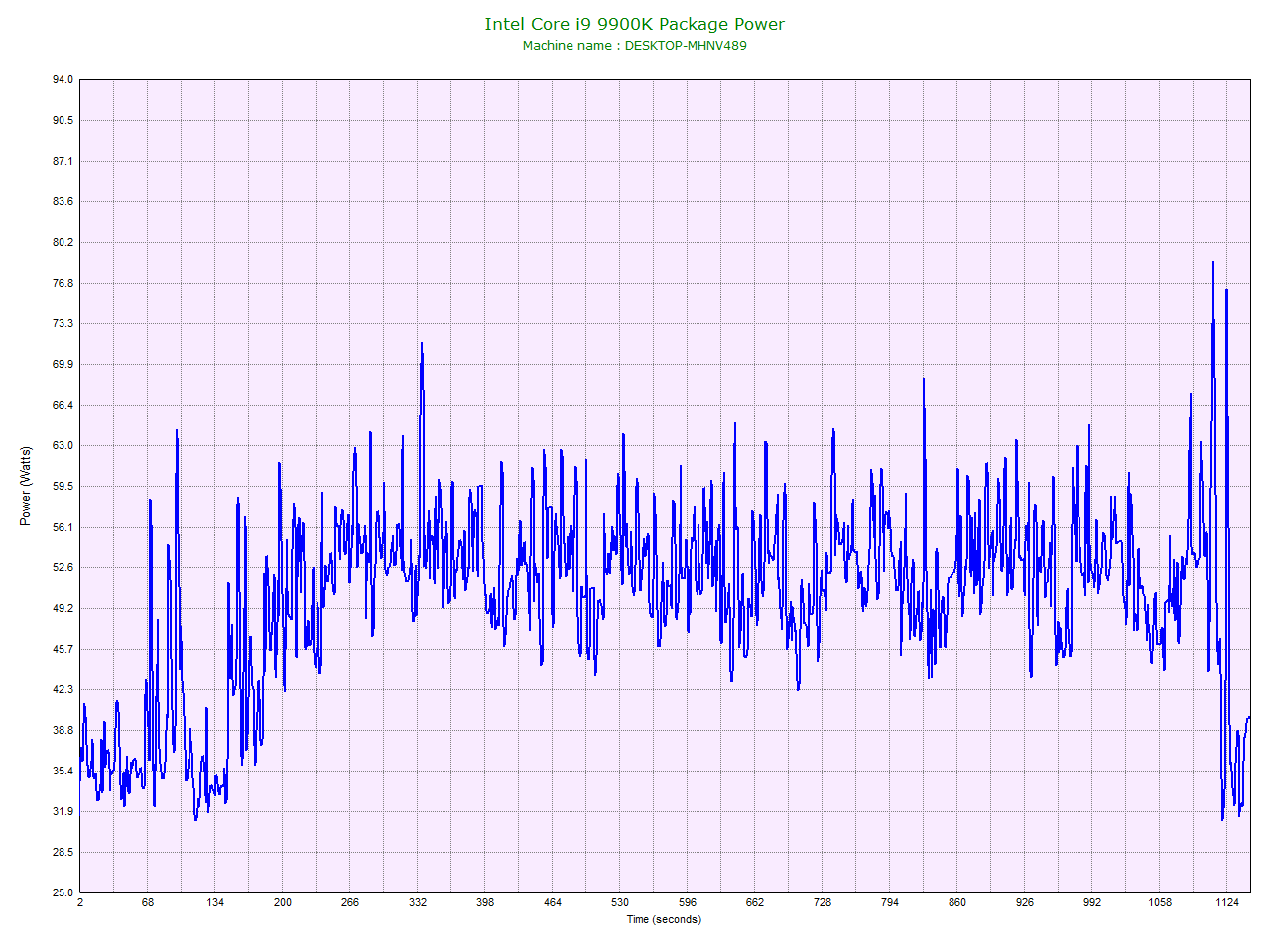Select the 52.6 power axis label

[x=63, y=568]
